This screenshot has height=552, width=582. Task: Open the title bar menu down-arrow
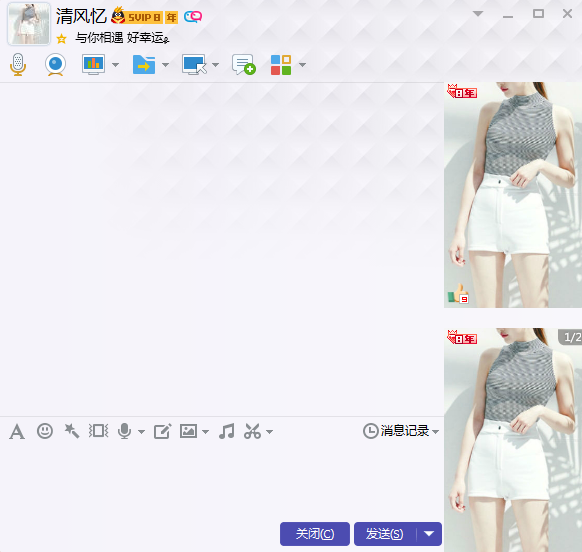pyautogui.click(x=478, y=14)
